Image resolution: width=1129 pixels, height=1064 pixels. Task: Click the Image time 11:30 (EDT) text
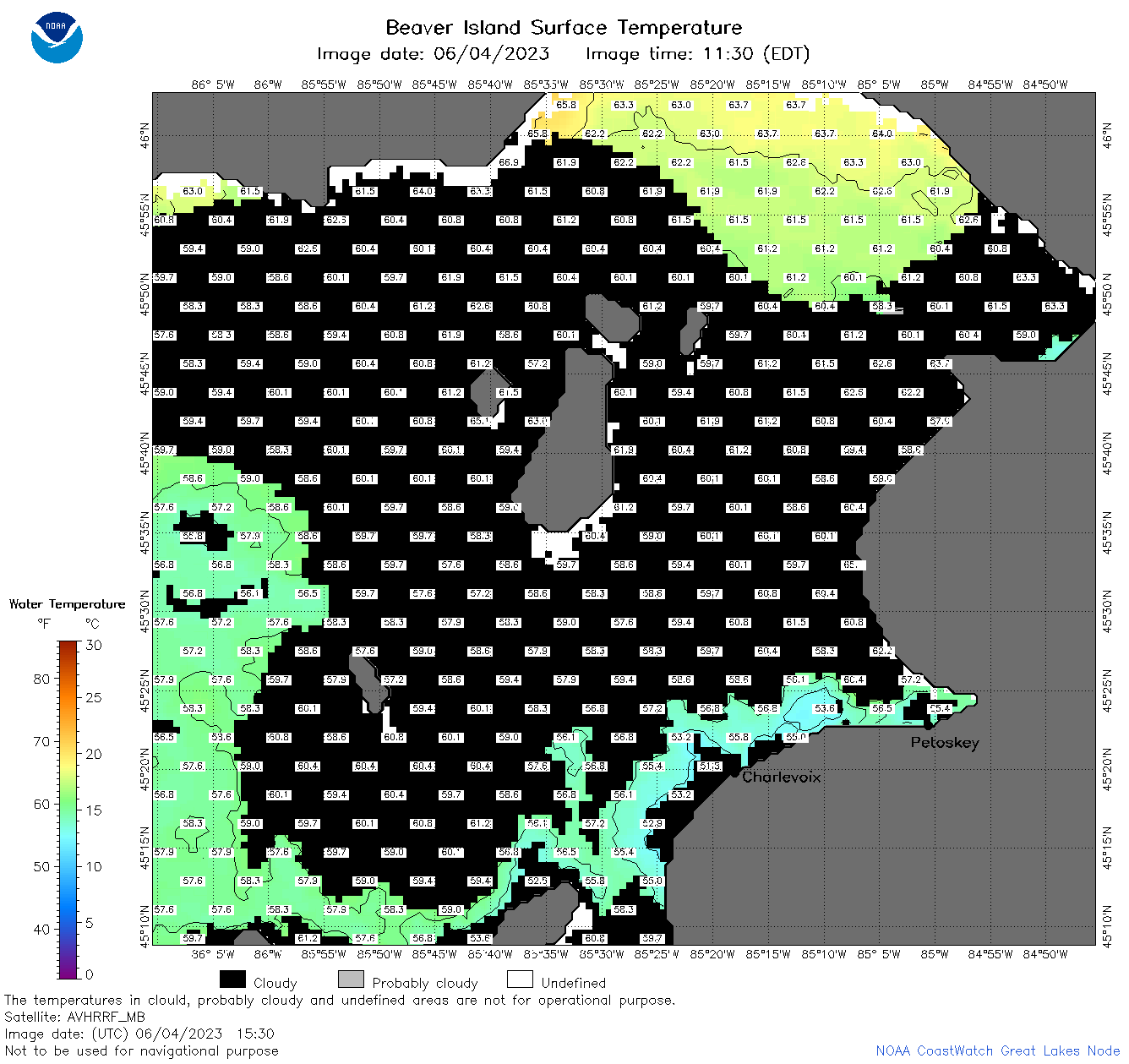click(697, 54)
